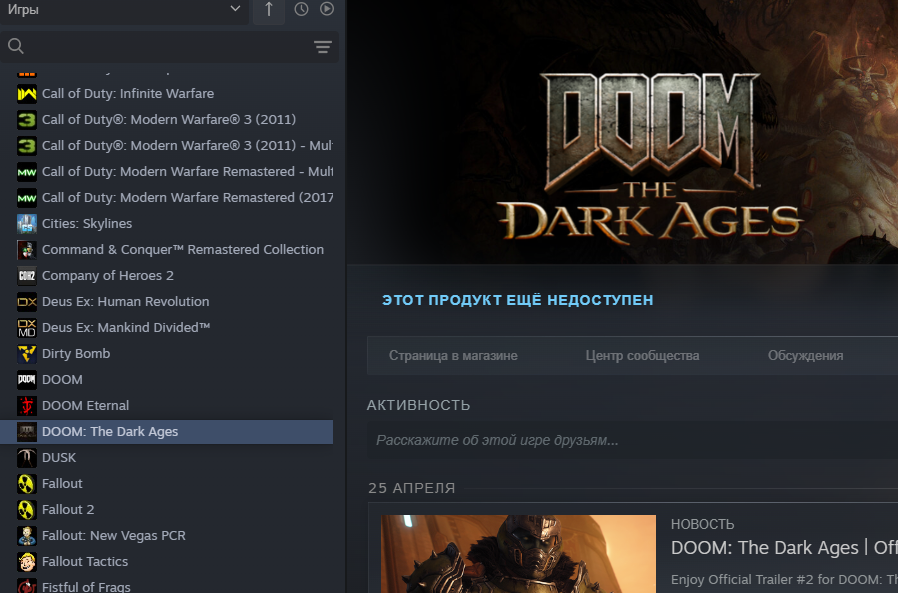The width and height of the screenshot is (898, 593).
Task: Click the DOOM game icon
Action: (x=27, y=380)
